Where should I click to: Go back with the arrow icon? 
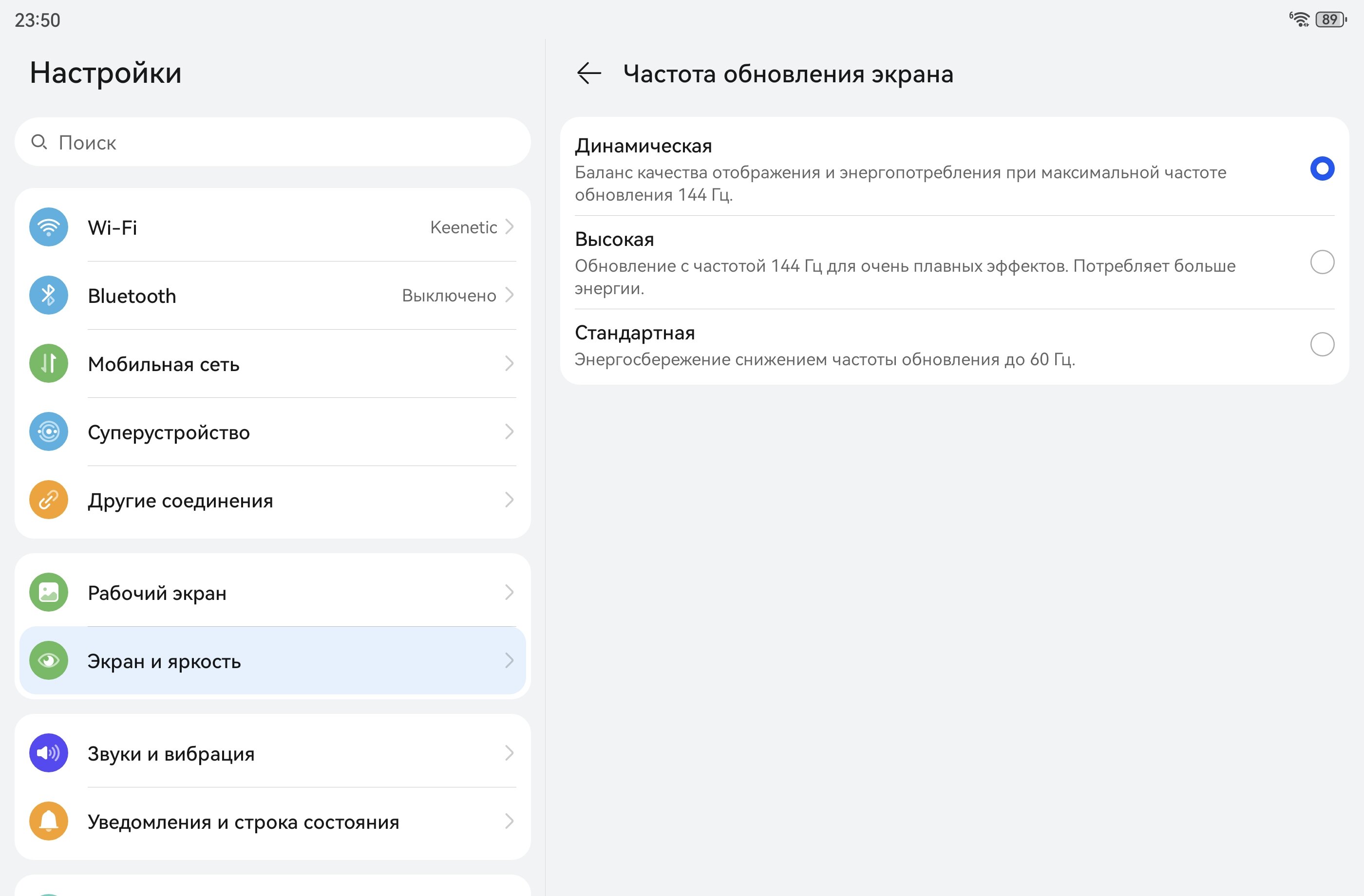[x=588, y=74]
